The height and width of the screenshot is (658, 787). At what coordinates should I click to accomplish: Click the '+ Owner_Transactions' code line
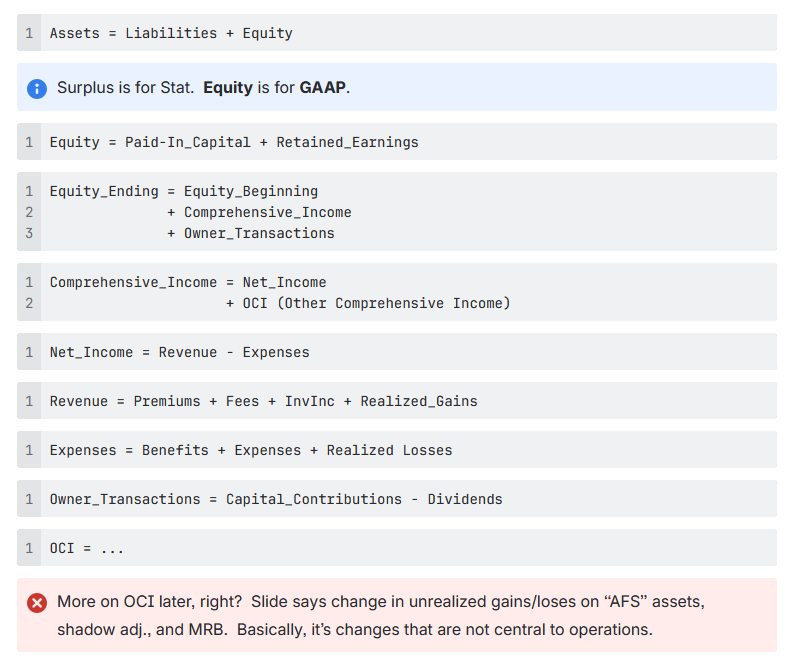(x=250, y=233)
